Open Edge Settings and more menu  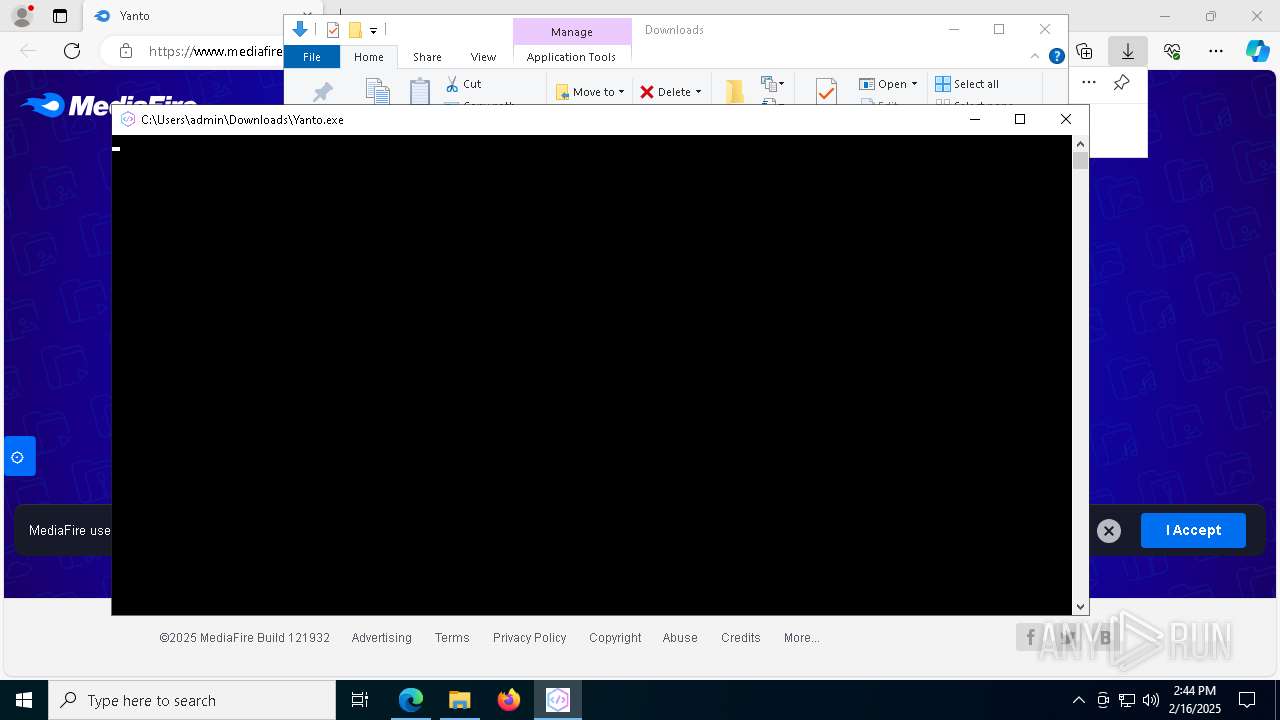click(1216, 51)
